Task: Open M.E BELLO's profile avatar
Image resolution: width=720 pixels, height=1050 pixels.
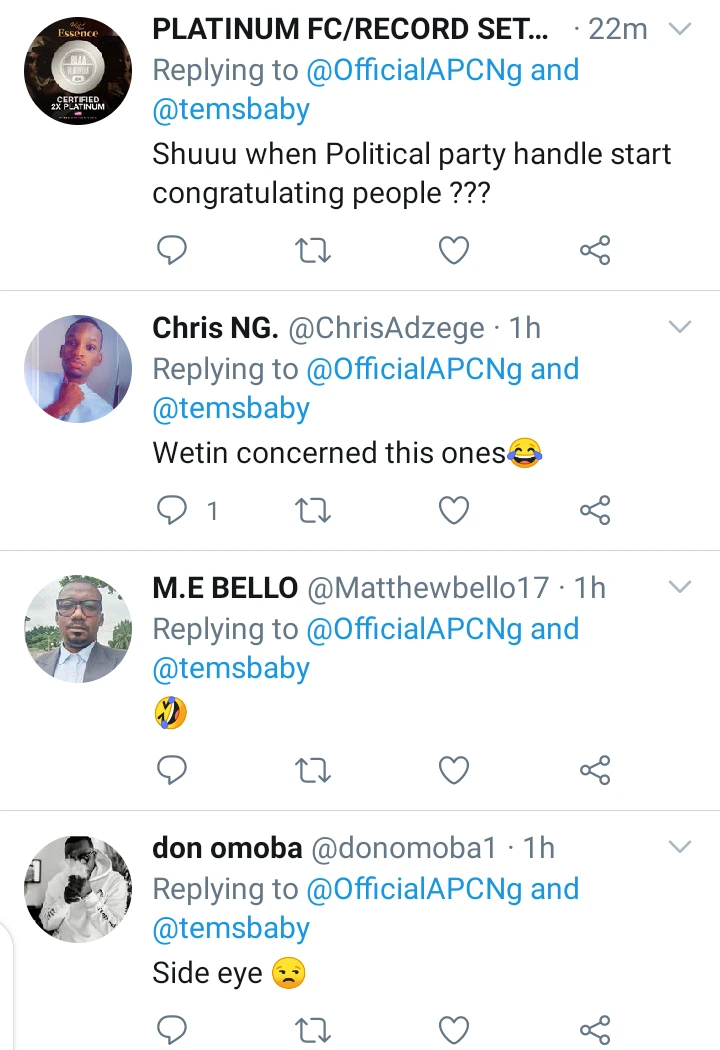Action: coord(78,629)
